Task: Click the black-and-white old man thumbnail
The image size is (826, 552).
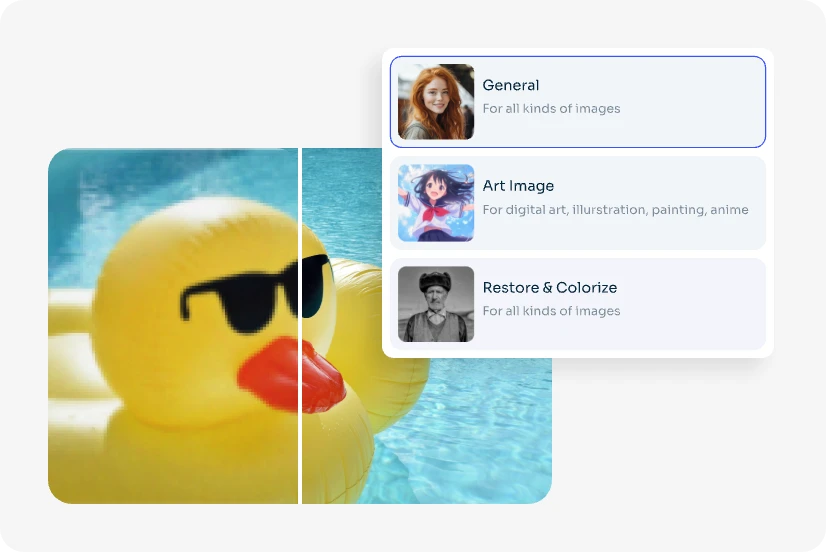Action: pyautogui.click(x=436, y=304)
